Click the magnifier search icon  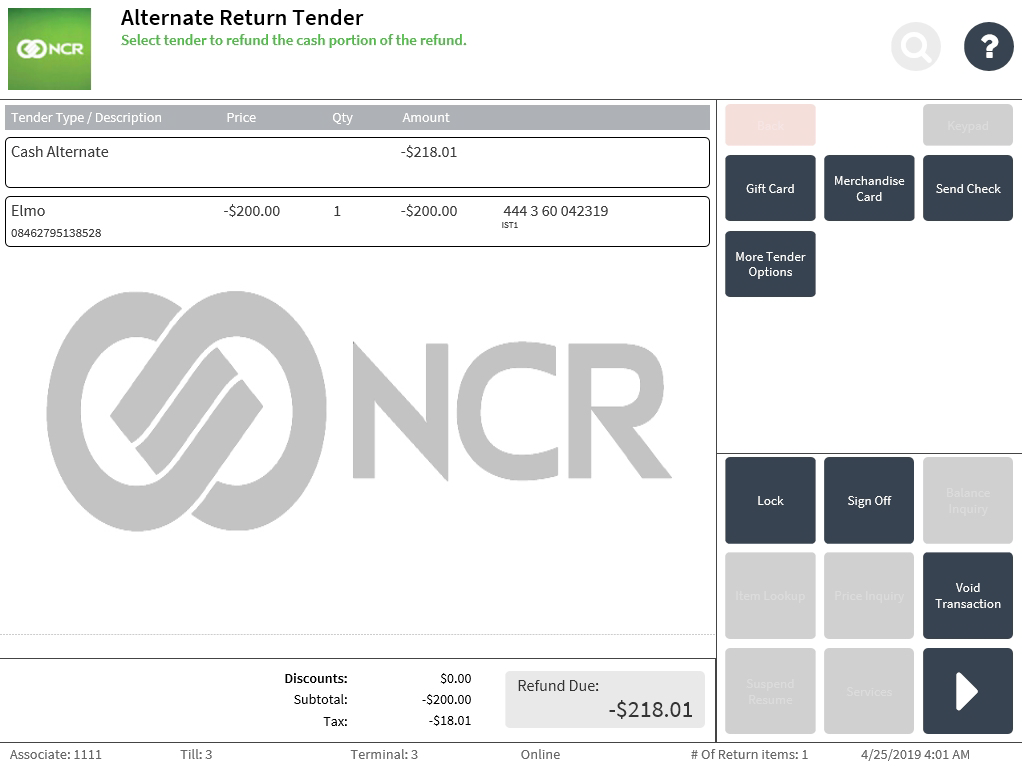point(916,46)
